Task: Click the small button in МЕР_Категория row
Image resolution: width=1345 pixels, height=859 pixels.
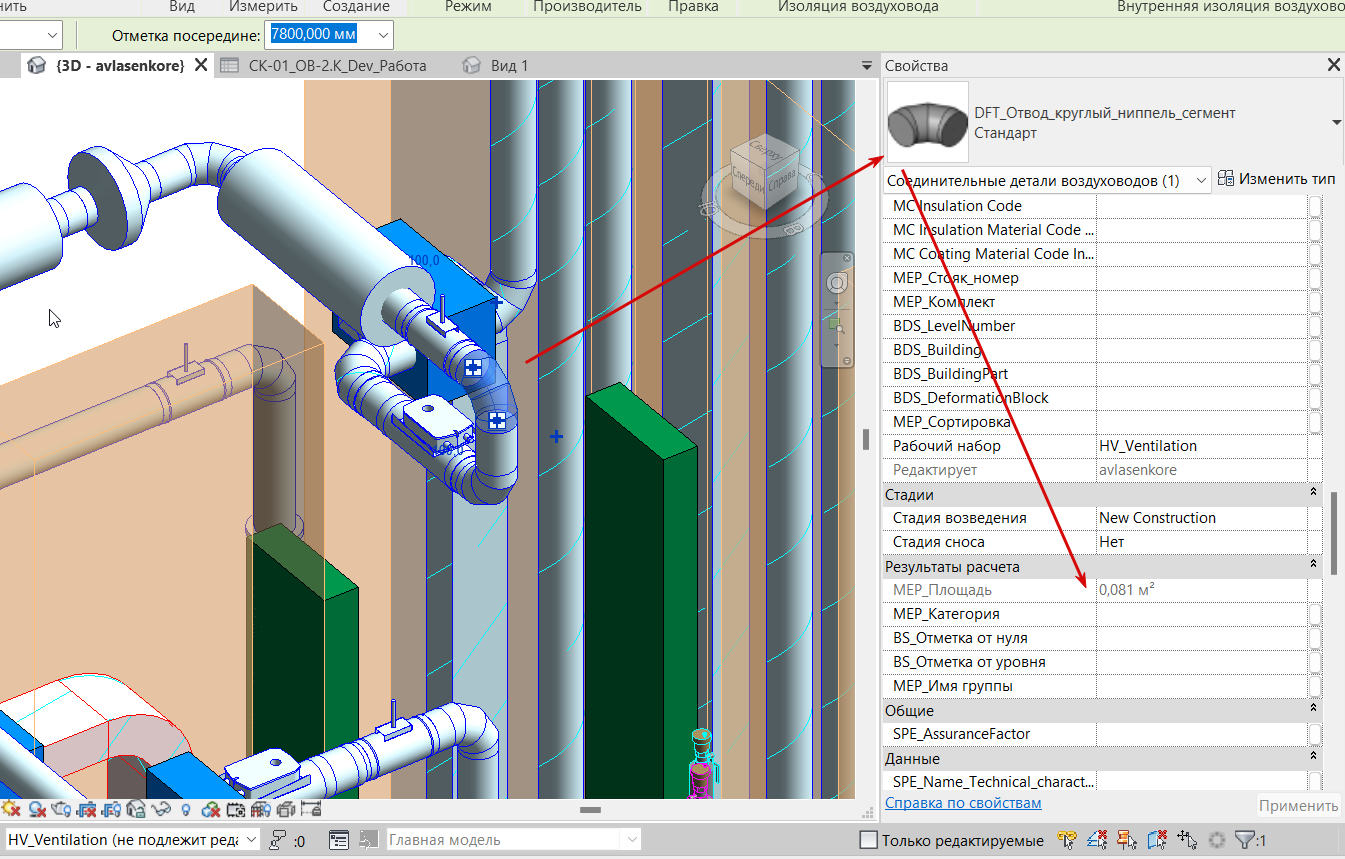Action: coord(1315,614)
